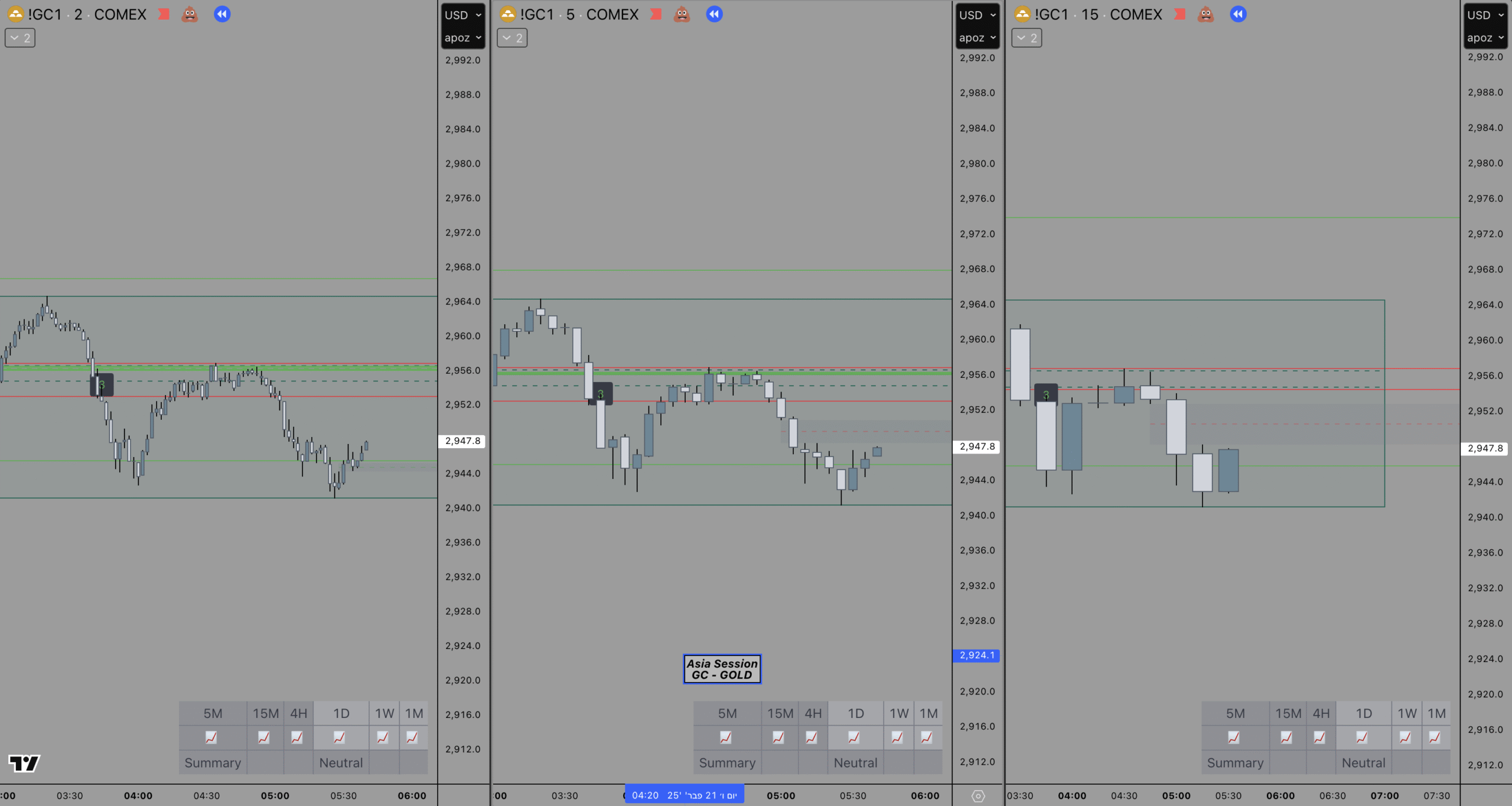Click the poop emoji icon on 15-minute chart

[1205, 14]
